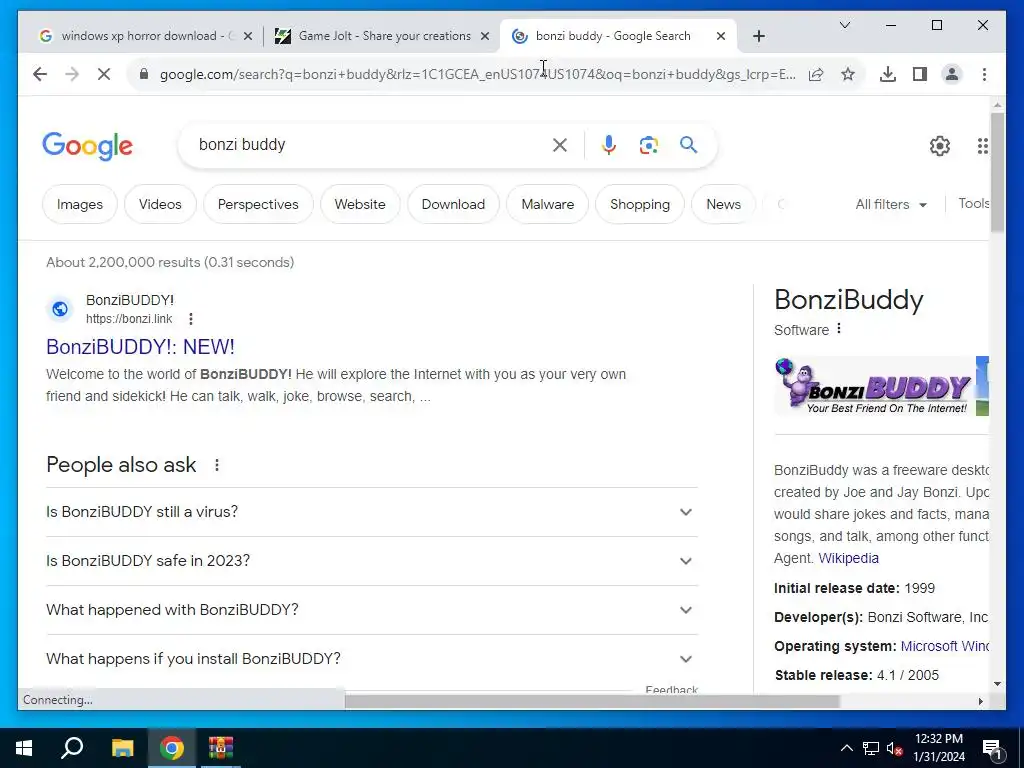This screenshot has width=1024, height=768.
Task: Open the Google apps grid
Action: pyautogui.click(x=982, y=146)
